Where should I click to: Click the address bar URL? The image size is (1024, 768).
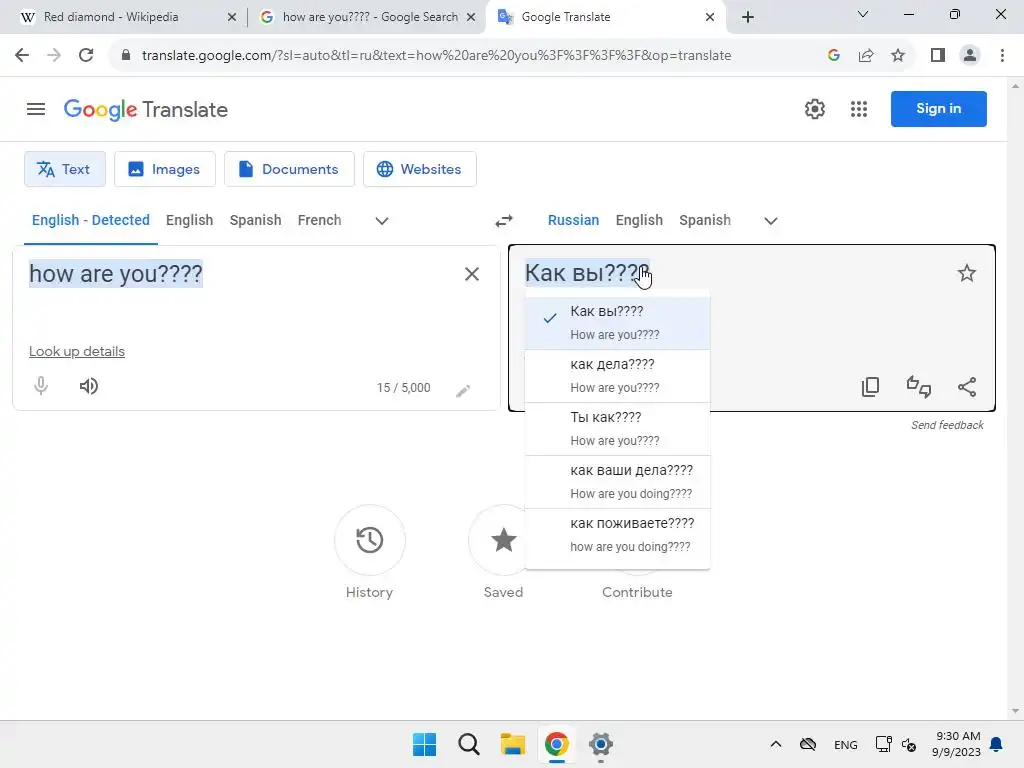tap(436, 56)
